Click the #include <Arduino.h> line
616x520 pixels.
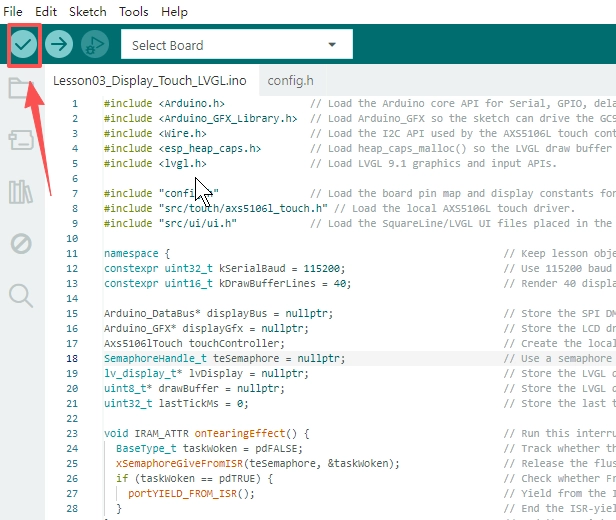point(164,104)
